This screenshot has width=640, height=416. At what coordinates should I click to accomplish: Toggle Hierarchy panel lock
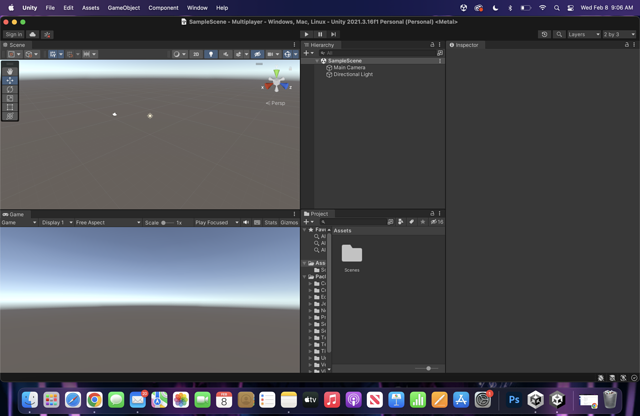pos(432,44)
